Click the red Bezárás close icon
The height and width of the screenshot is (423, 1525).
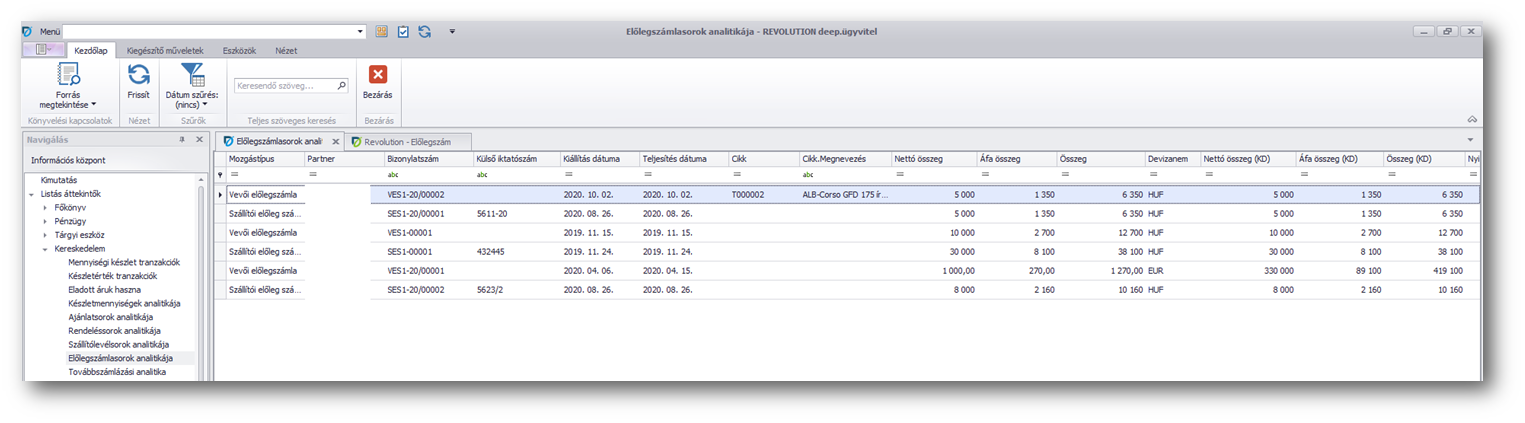click(377, 75)
